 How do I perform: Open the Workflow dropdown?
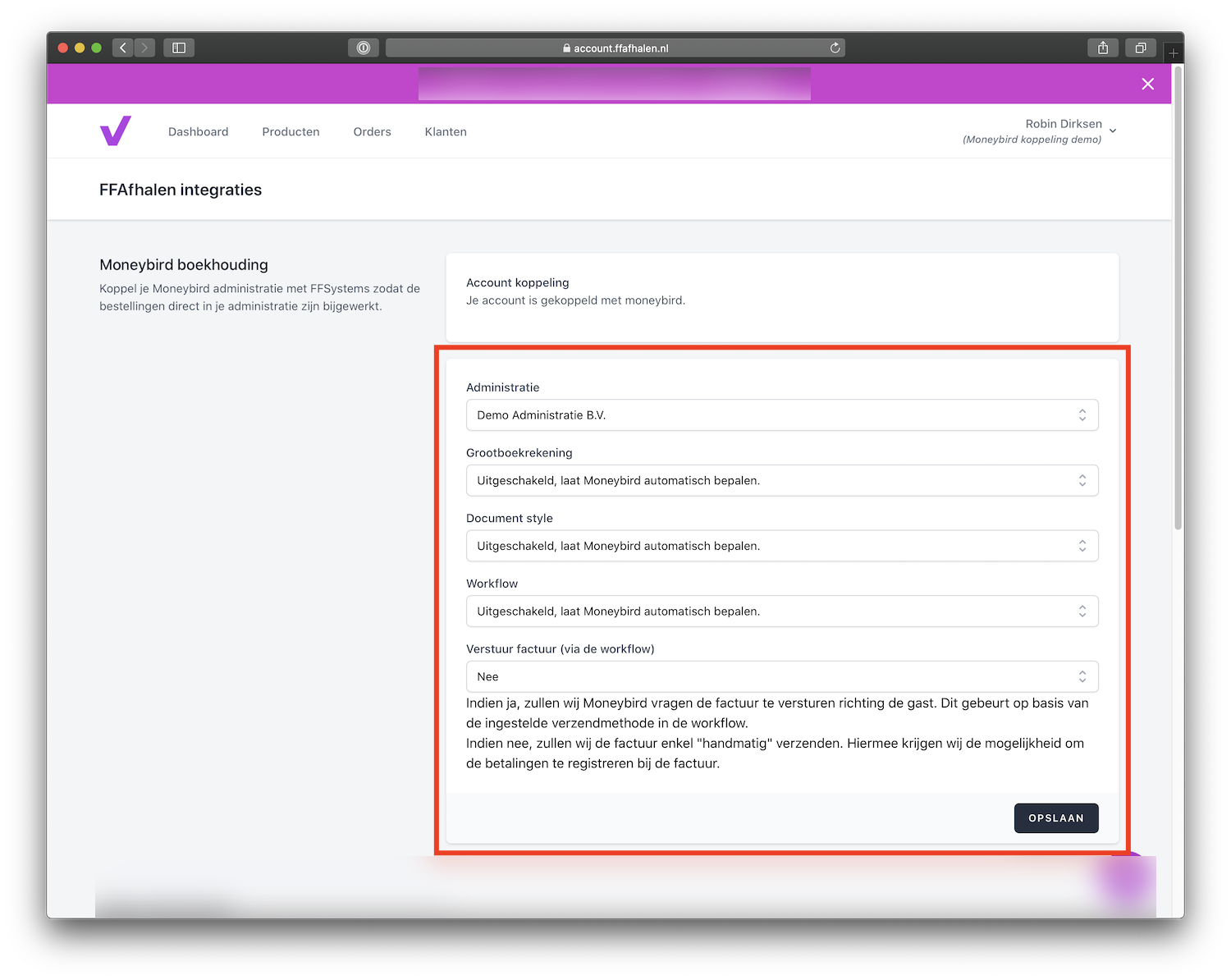pos(782,611)
